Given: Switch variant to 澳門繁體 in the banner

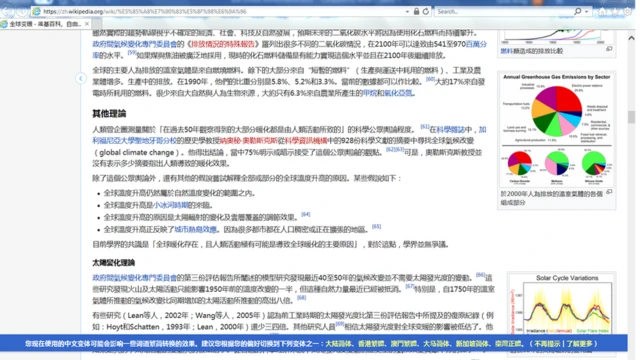Looking at the screenshot, I should click(x=404, y=344).
